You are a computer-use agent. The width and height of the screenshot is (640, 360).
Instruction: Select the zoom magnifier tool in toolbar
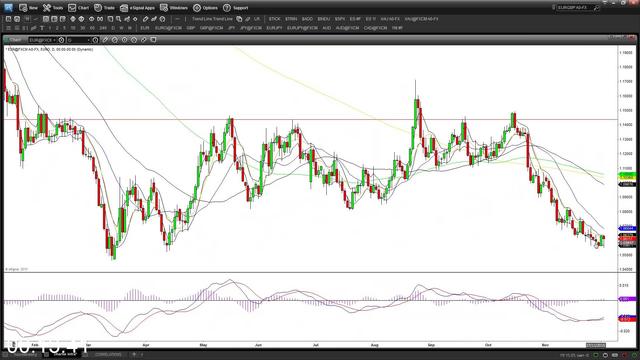pos(118,19)
